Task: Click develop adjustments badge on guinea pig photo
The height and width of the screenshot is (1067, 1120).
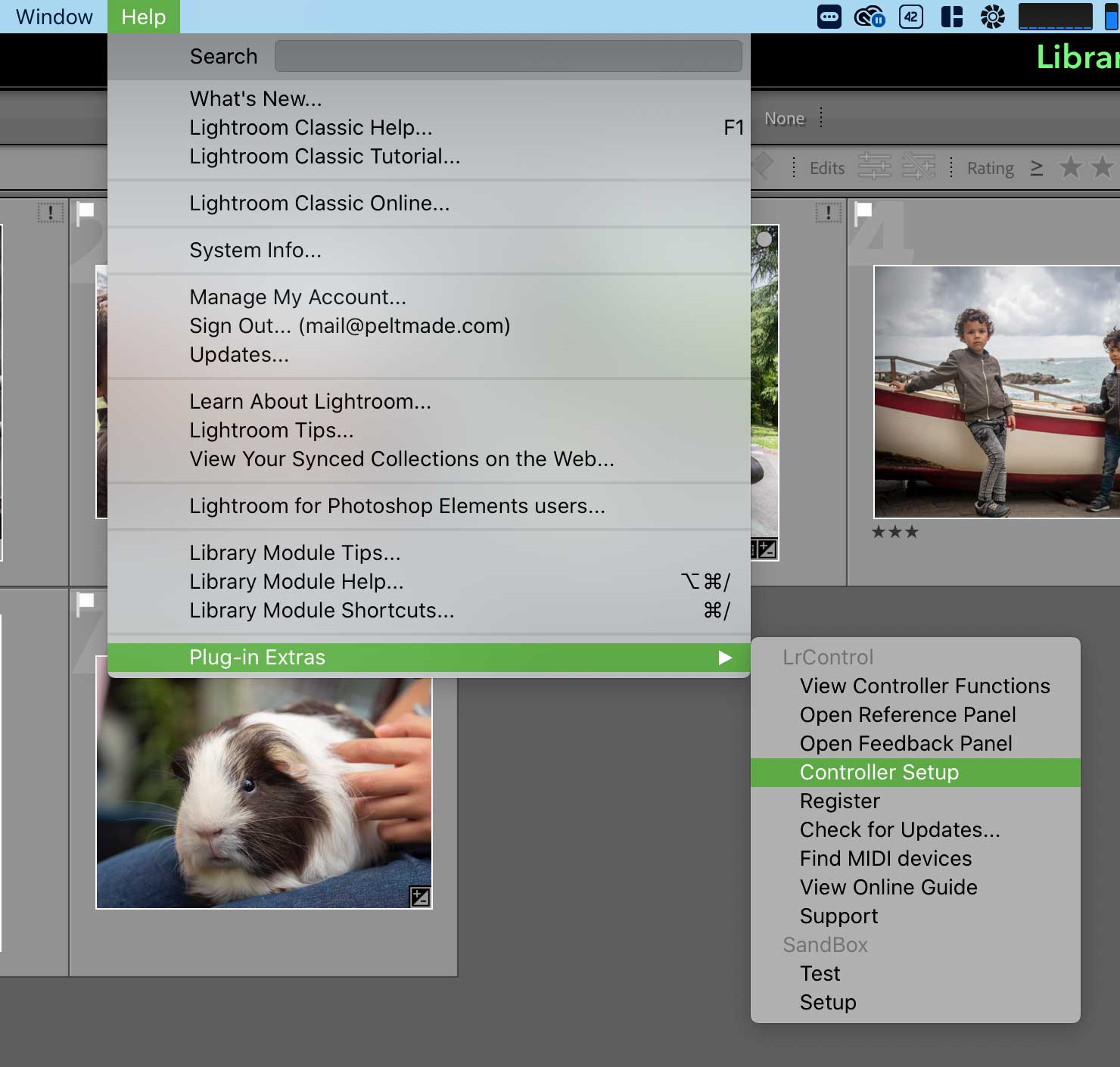Action: click(420, 897)
